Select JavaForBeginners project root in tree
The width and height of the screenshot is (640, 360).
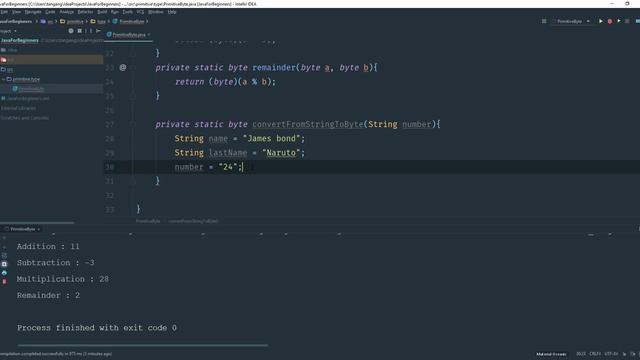tap(20, 40)
